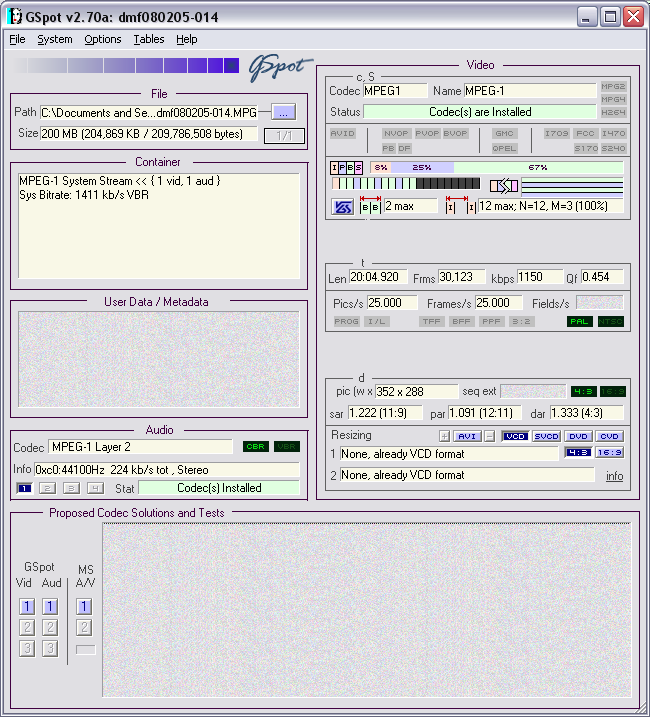Click the B-B max consecutive frames icon
Viewport: 655px width, 720px height.
click(x=370, y=205)
